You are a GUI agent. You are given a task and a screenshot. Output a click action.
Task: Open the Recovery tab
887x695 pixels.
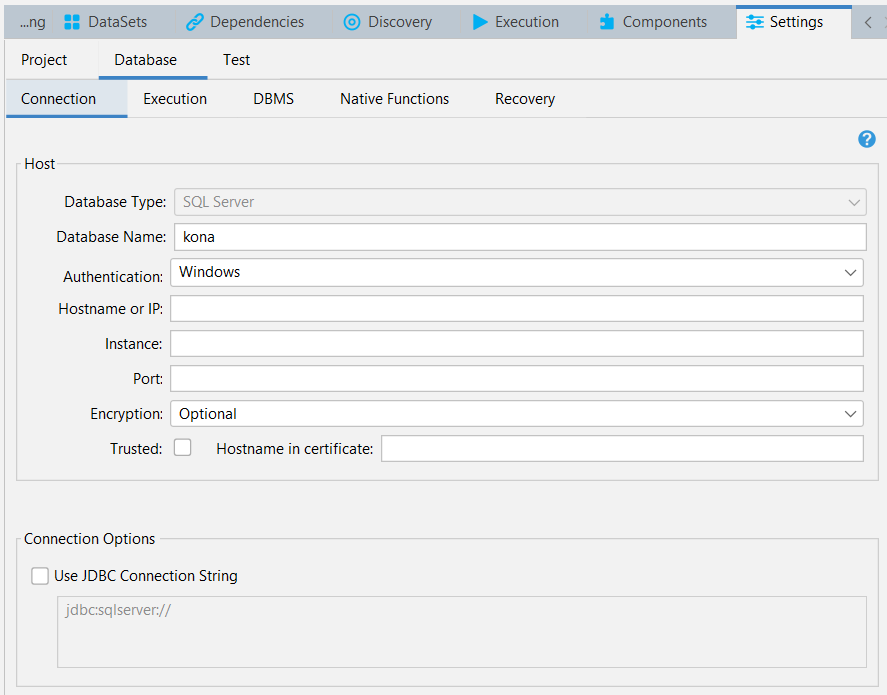coord(525,99)
